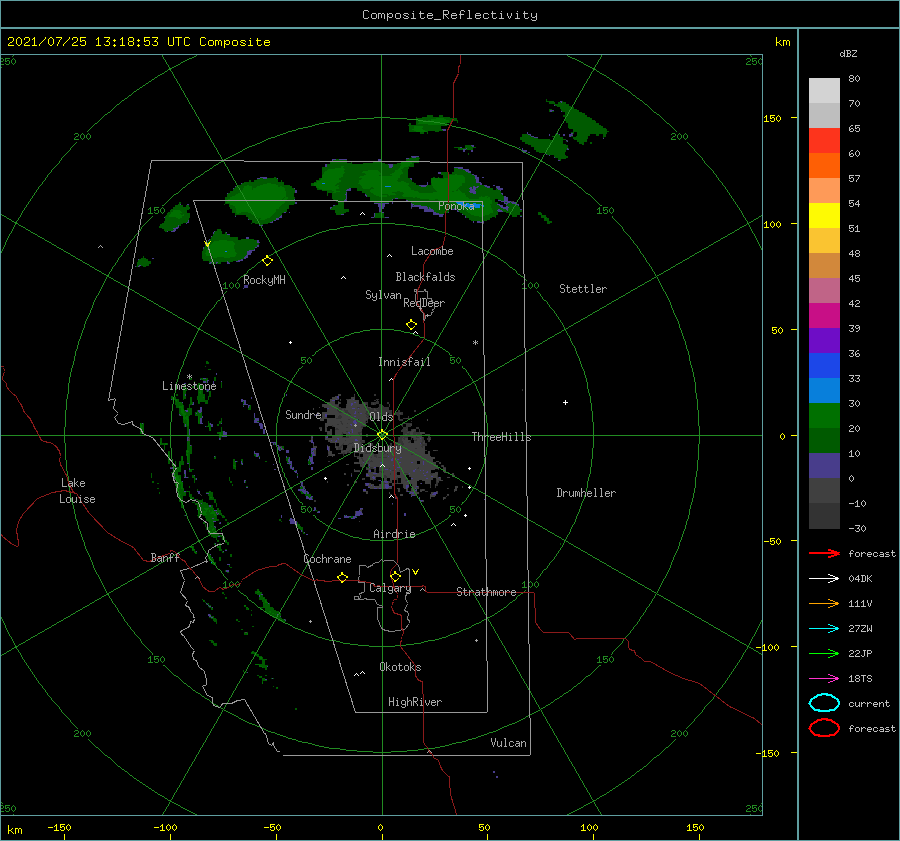The image size is (900, 841).
Task: Click the red forecast ellipse legend icon
Action: [824, 728]
